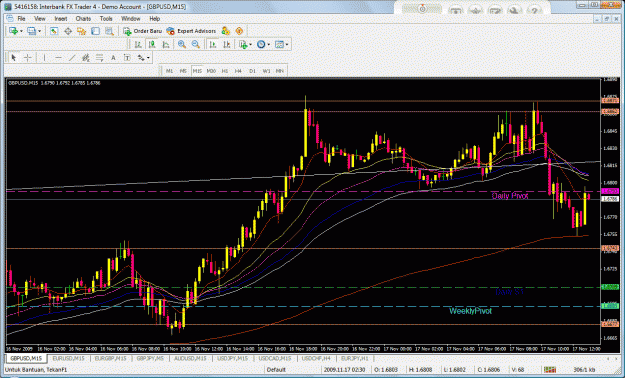Click the Templates icon
Screen dimensions: 625x378
click(x=279, y=45)
